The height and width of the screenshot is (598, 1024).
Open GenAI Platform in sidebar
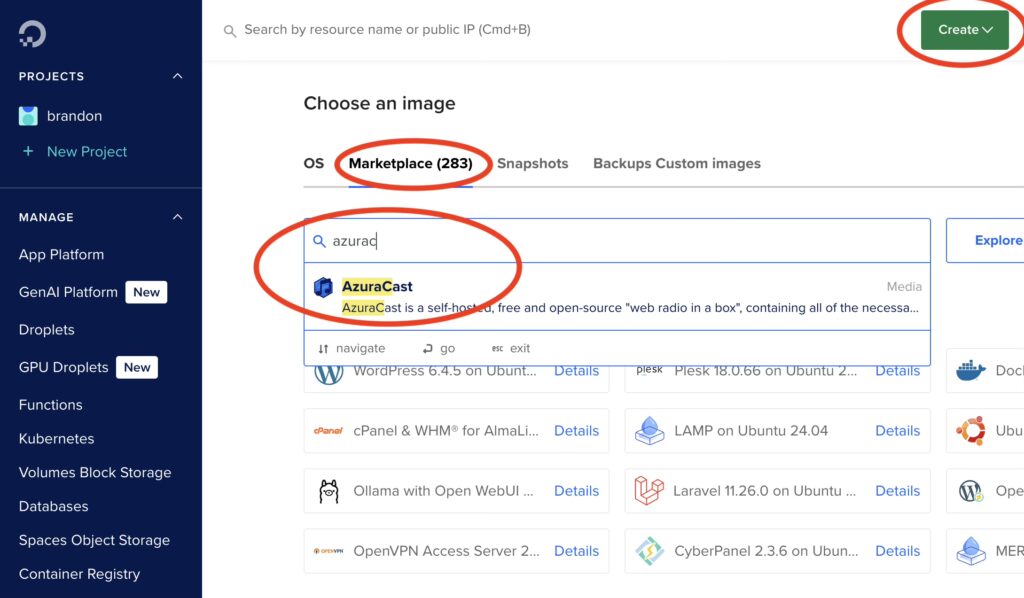[x=68, y=292]
